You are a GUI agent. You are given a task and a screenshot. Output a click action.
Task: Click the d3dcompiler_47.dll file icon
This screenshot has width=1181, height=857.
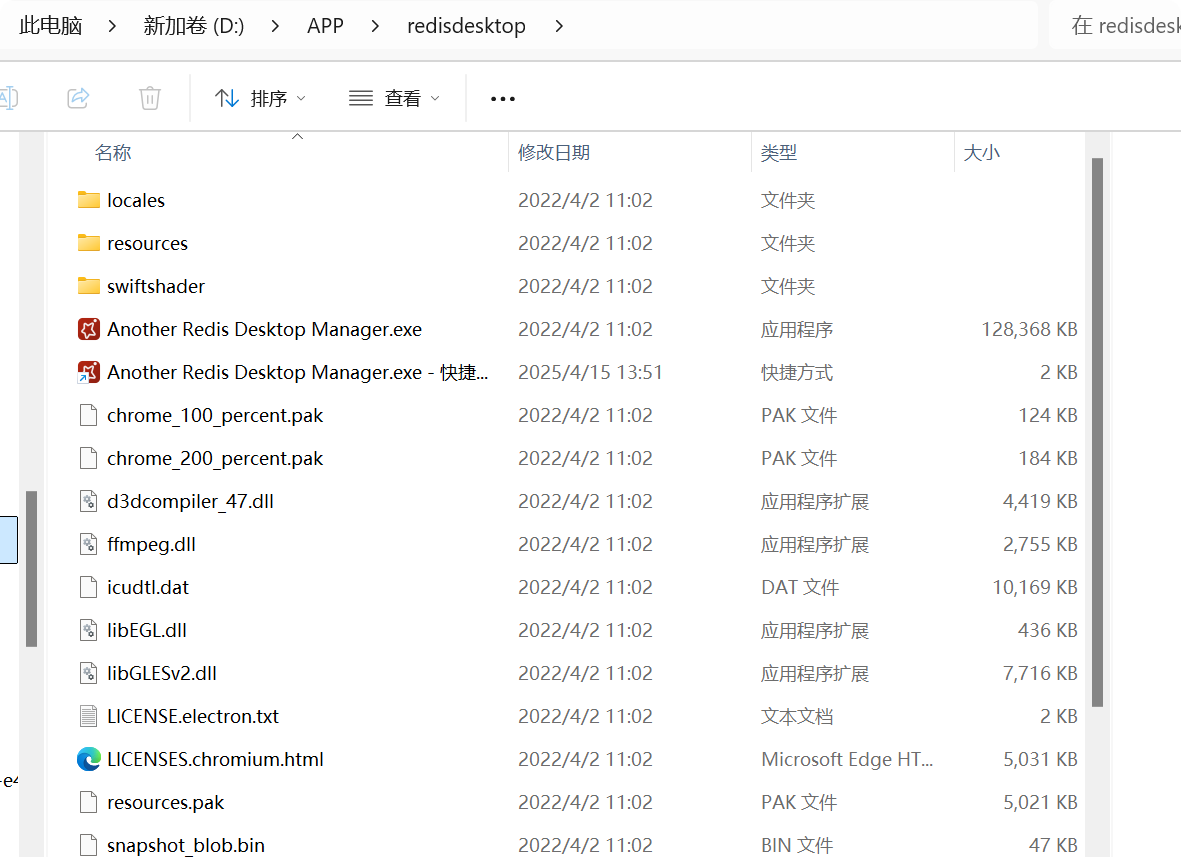[x=88, y=501]
